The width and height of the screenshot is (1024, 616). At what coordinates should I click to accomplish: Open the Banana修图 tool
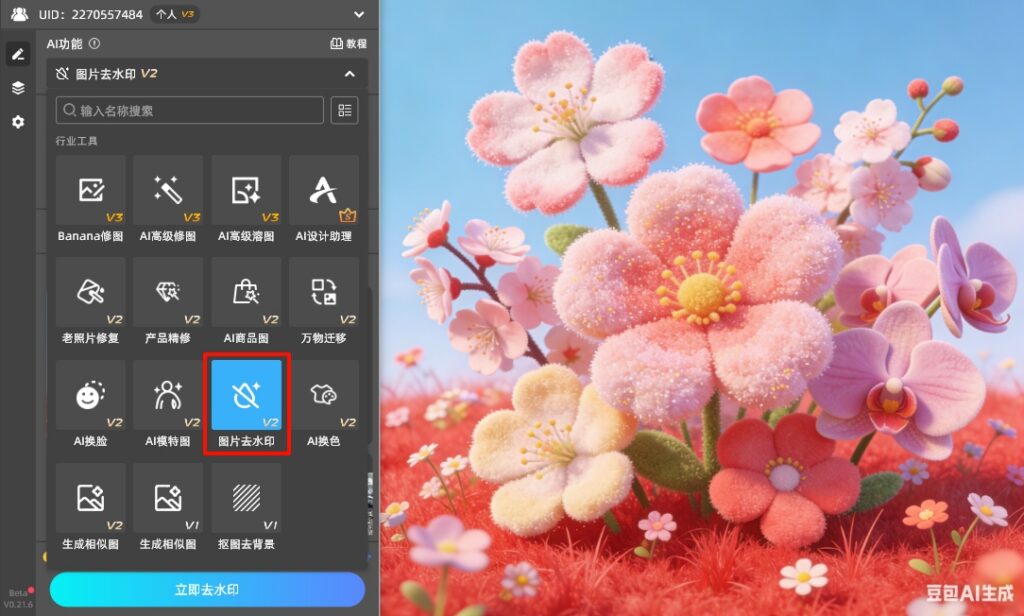pyautogui.click(x=91, y=191)
